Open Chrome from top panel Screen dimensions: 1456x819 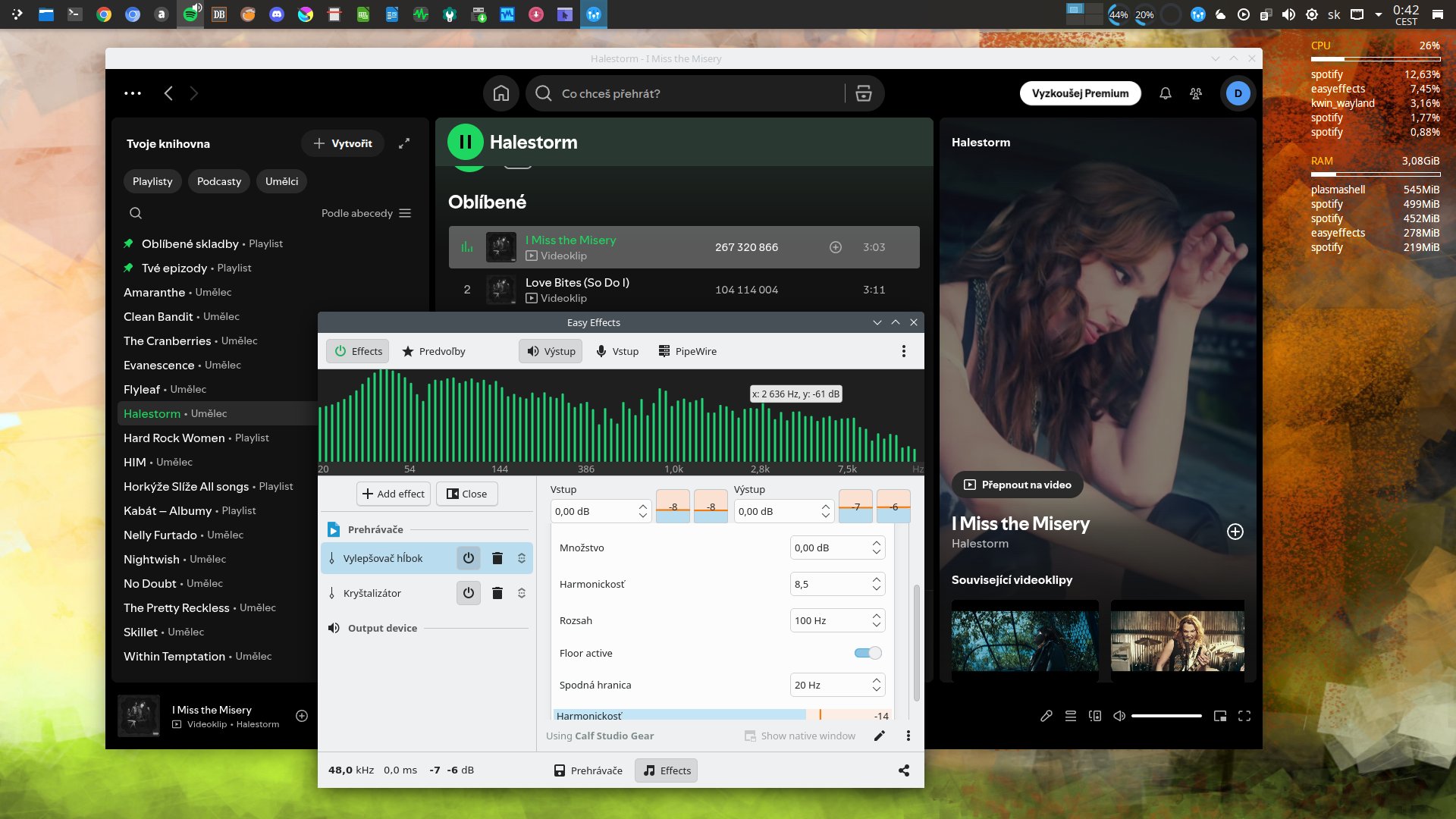(x=104, y=14)
